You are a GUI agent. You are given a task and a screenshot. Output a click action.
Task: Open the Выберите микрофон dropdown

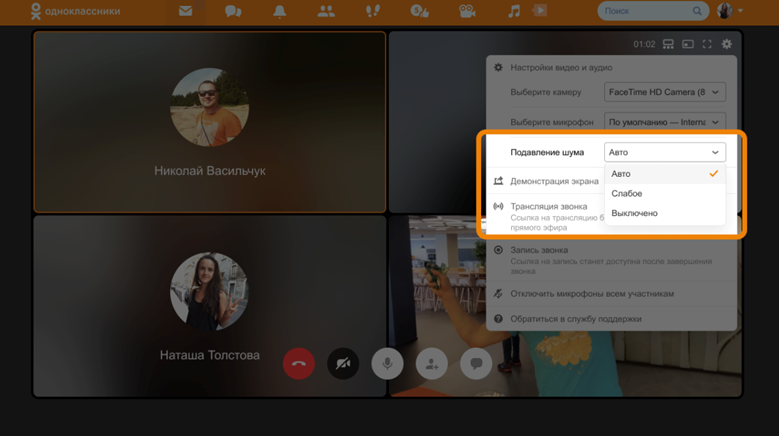coord(665,122)
